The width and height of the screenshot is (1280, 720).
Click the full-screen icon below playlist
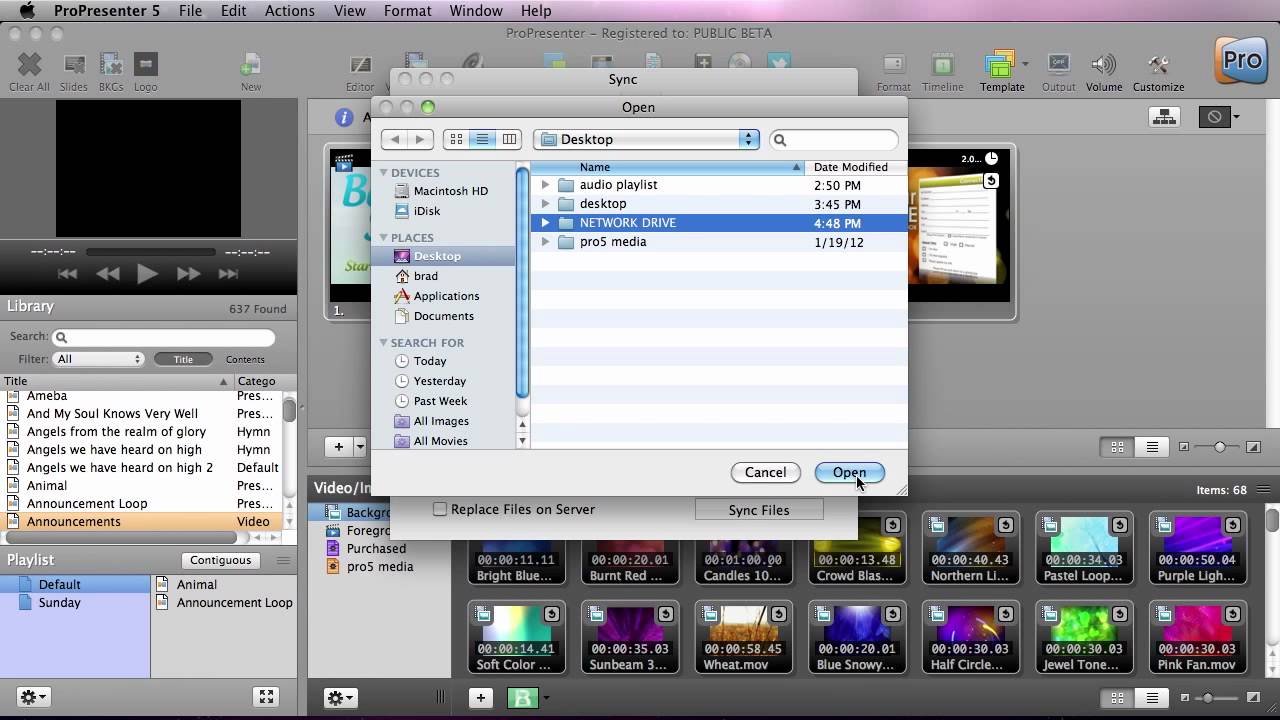click(x=266, y=697)
